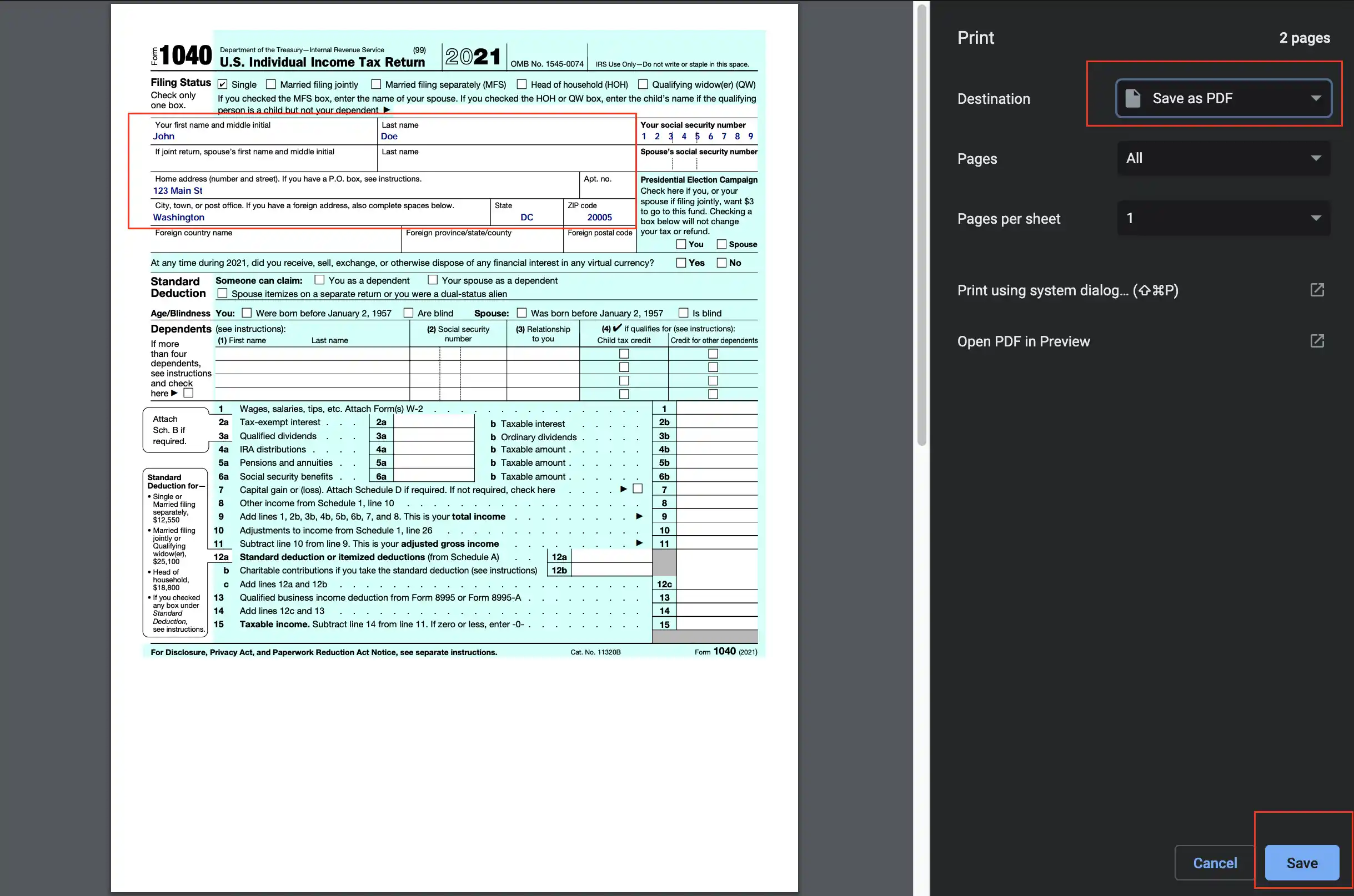Check Spouse itemizes on separate return box
This screenshot has height=896, width=1354.
(222, 293)
